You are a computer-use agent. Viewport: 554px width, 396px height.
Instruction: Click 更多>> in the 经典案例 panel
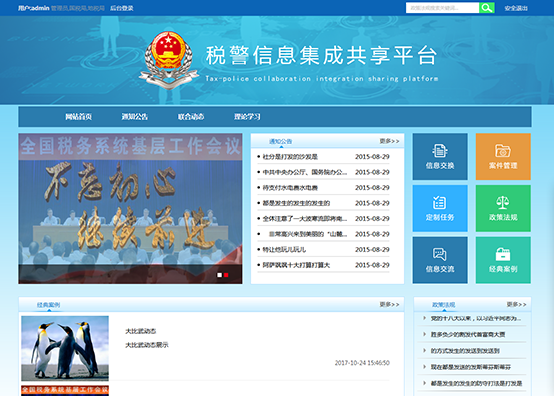pos(389,305)
